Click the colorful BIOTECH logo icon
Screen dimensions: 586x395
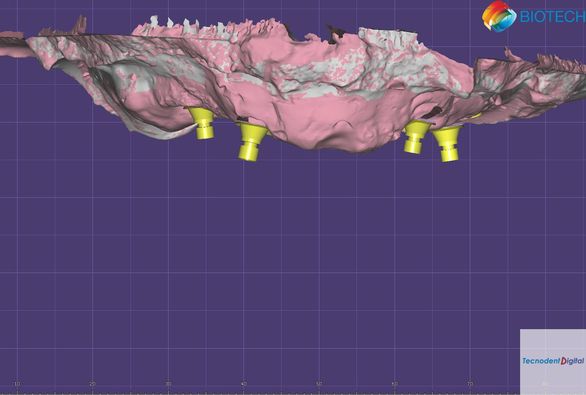(499, 16)
